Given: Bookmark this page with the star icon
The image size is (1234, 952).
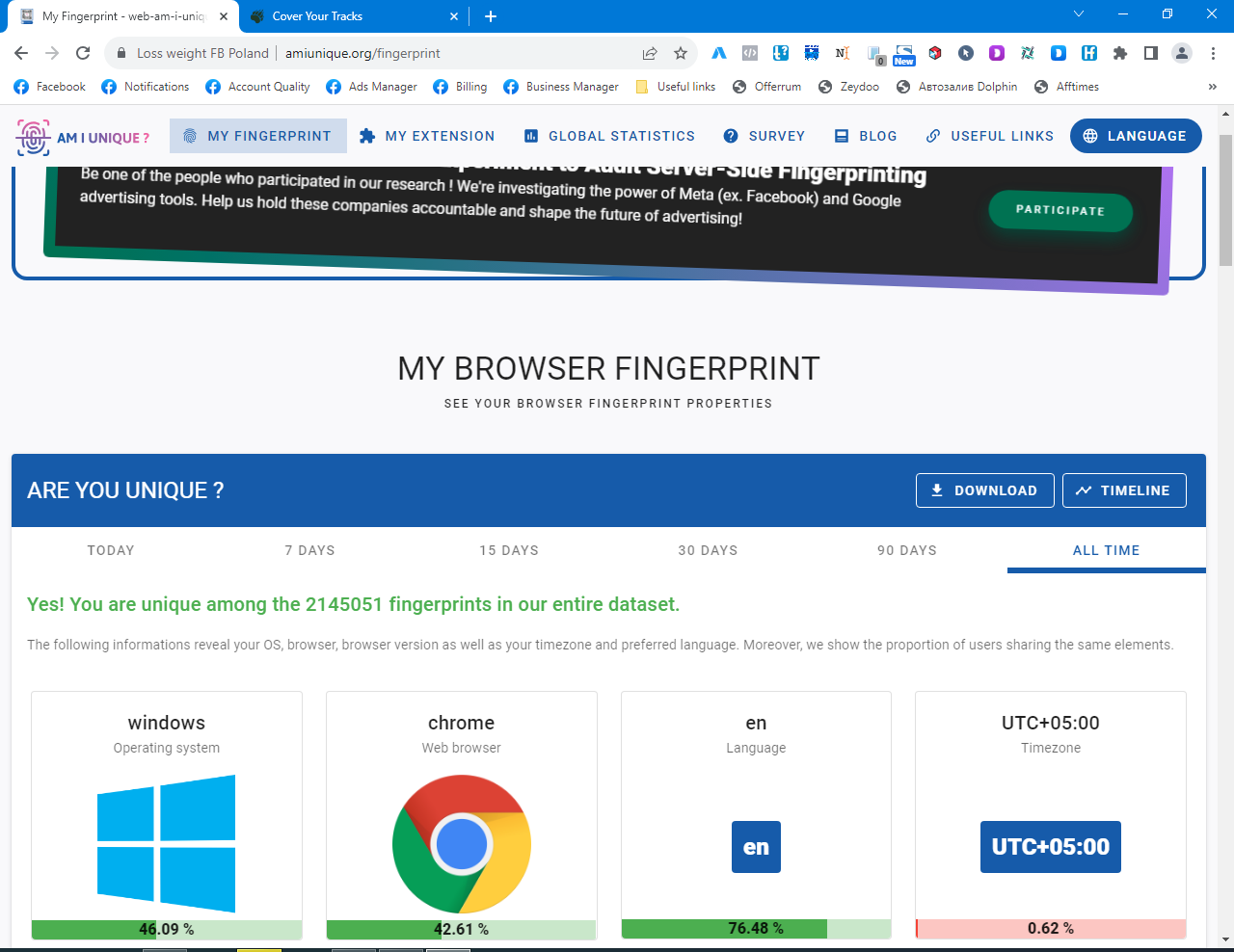Looking at the screenshot, I should click(x=681, y=53).
